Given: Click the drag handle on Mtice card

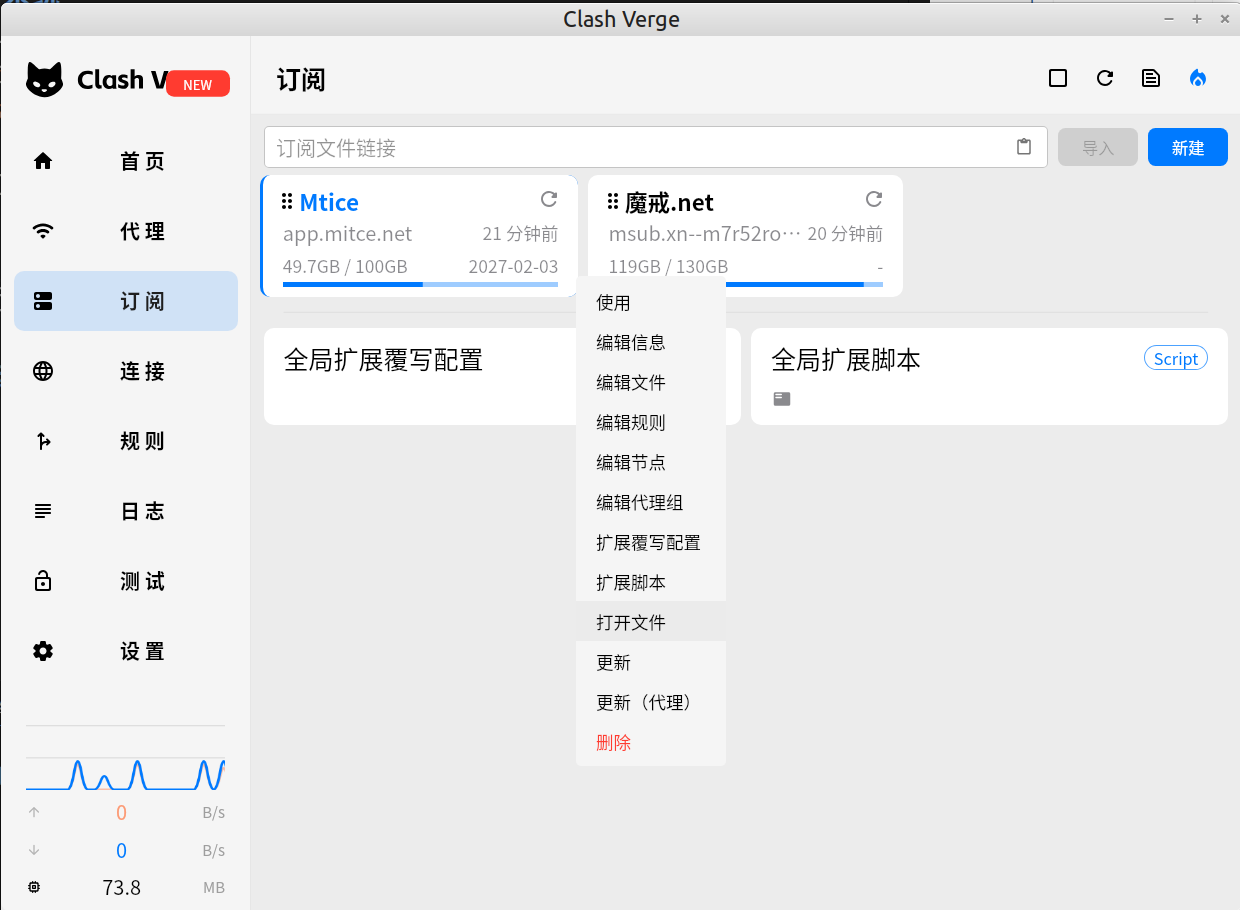Looking at the screenshot, I should pos(287,201).
